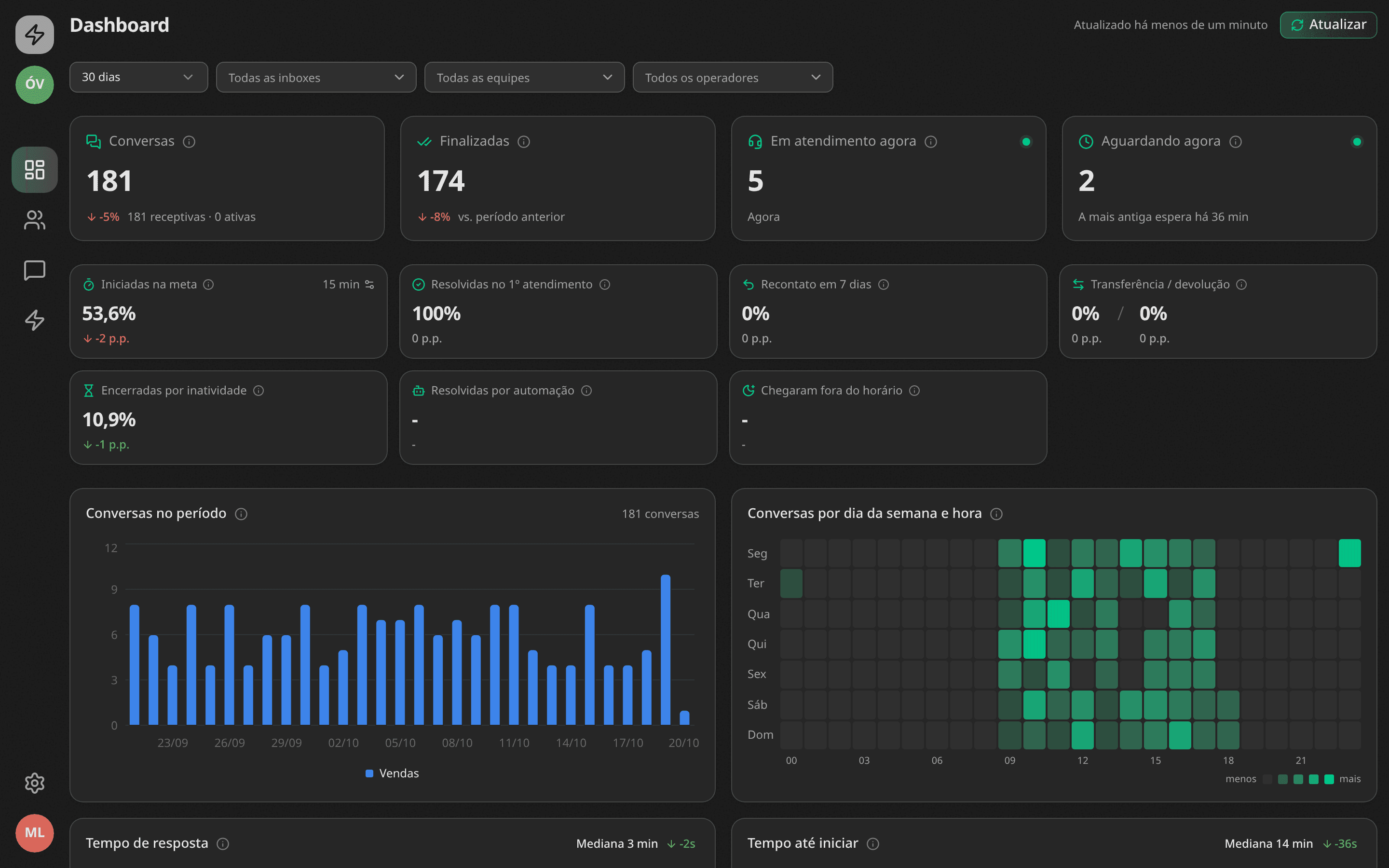Viewport: 1389px width, 868px height.
Task: Open the settings gear icon
Action: click(34, 783)
